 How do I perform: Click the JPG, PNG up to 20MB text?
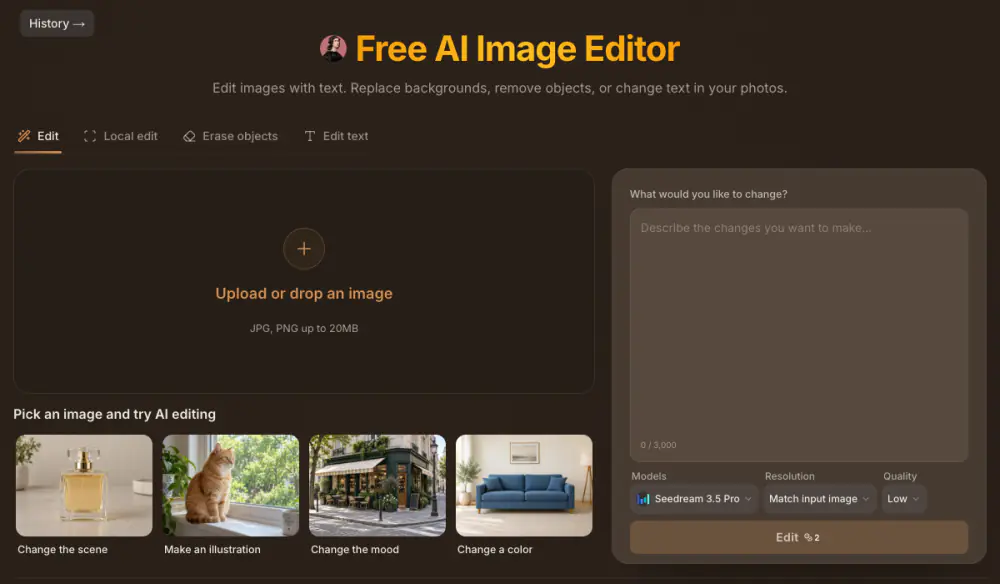[x=304, y=328]
